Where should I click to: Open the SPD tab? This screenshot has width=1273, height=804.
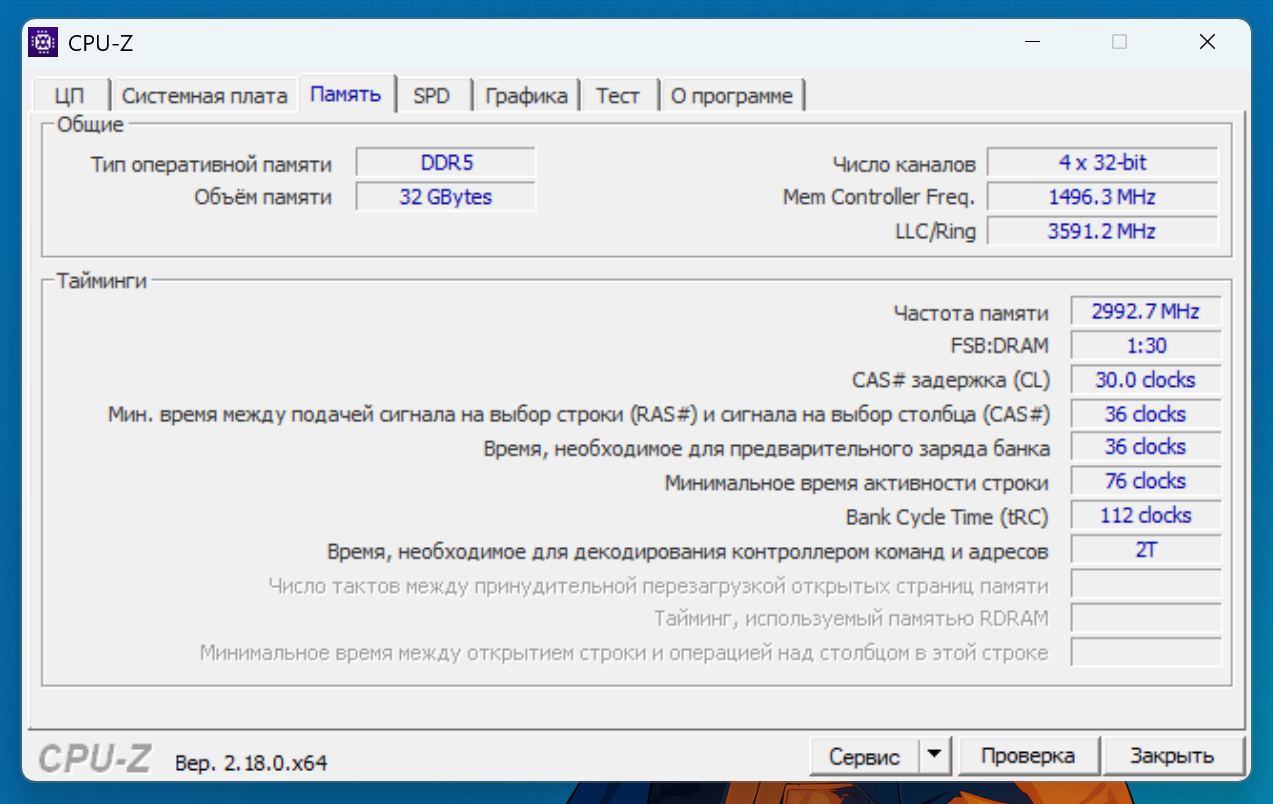click(x=432, y=96)
